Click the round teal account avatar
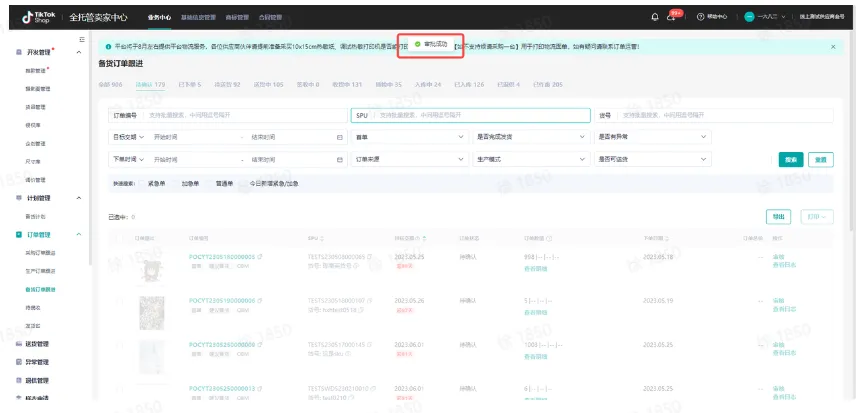The height and width of the screenshot is (413, 857). (749, 17)
